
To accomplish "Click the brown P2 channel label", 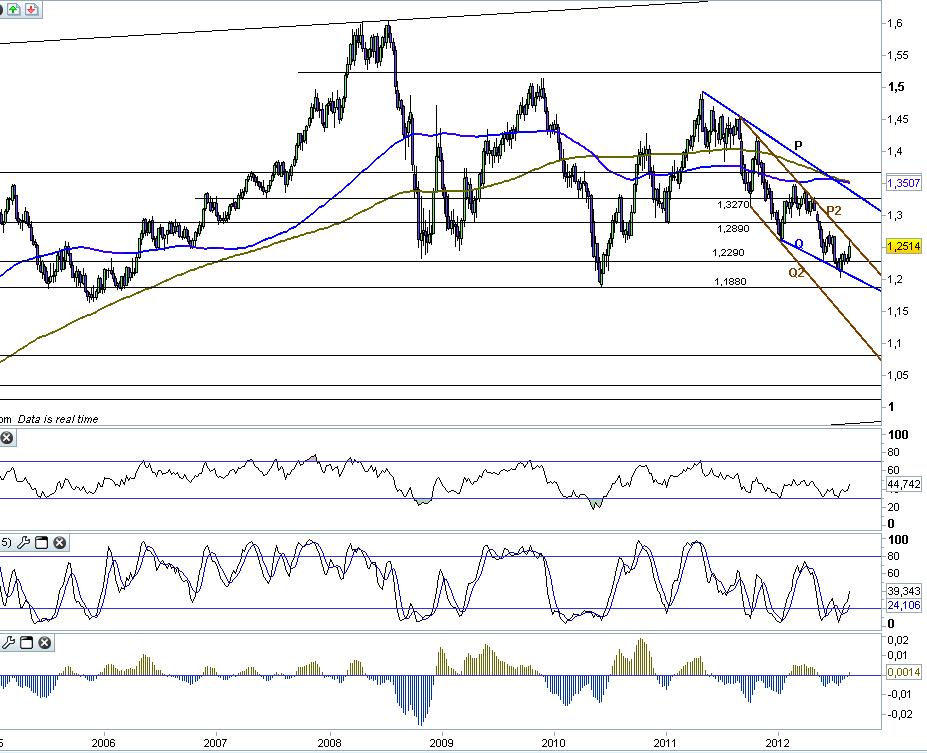I will (833, 210).
